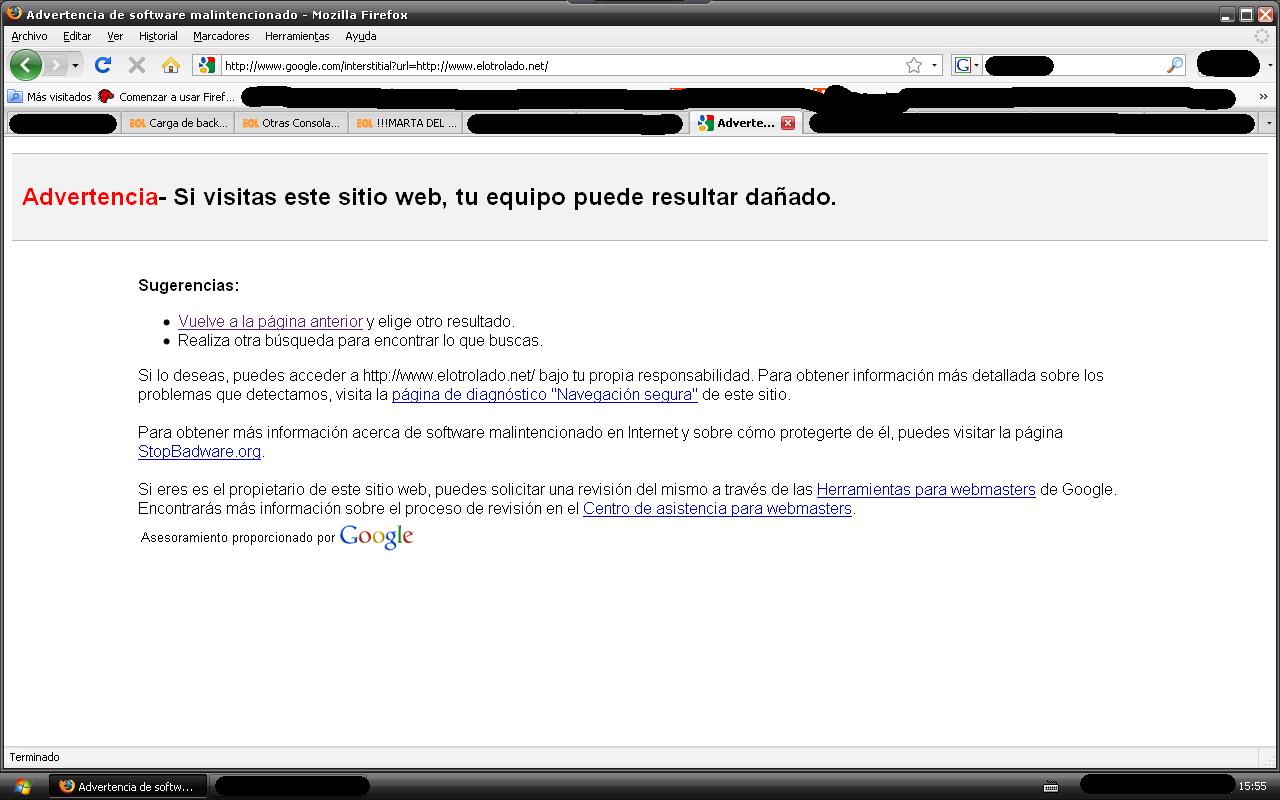Screen dimensions: 1280x800
Task: Close the Adverte... tab
Action: coord(788,123)
